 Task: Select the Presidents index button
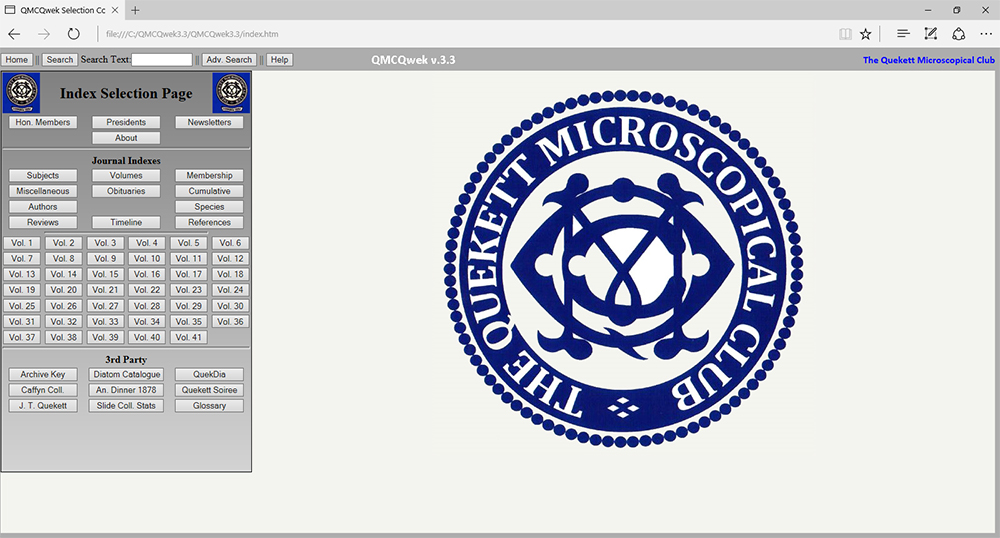click(x=126, y=122)
